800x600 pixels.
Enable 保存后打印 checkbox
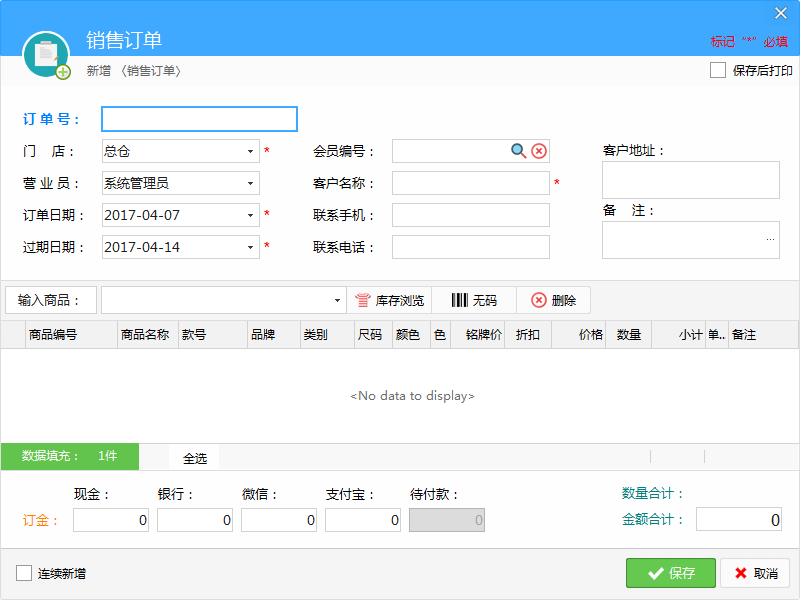[717, 70]
